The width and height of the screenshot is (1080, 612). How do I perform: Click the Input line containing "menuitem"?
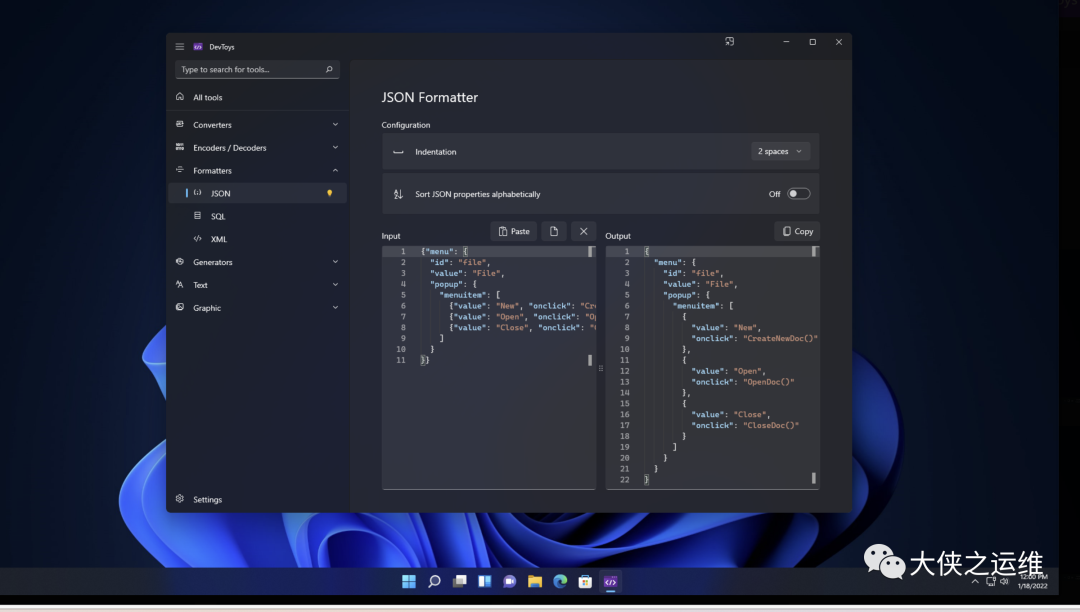tap(470, 295)
